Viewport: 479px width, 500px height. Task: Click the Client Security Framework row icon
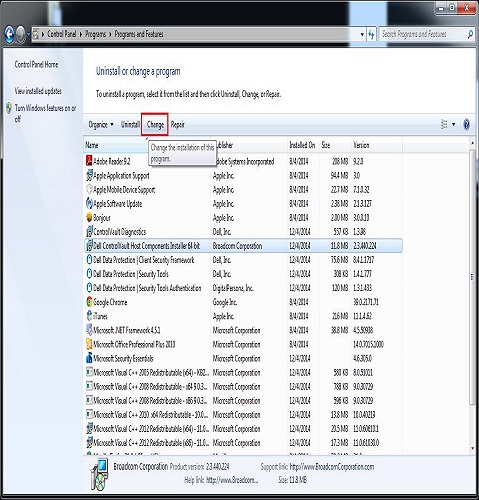click(89, 260)
